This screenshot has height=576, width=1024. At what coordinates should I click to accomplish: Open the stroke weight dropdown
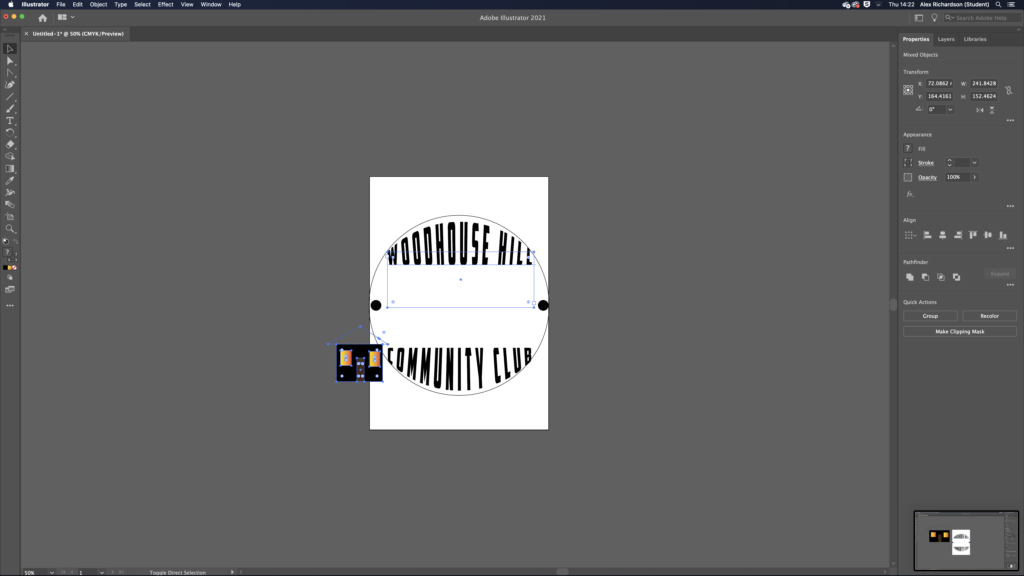(x=974, y=163)
